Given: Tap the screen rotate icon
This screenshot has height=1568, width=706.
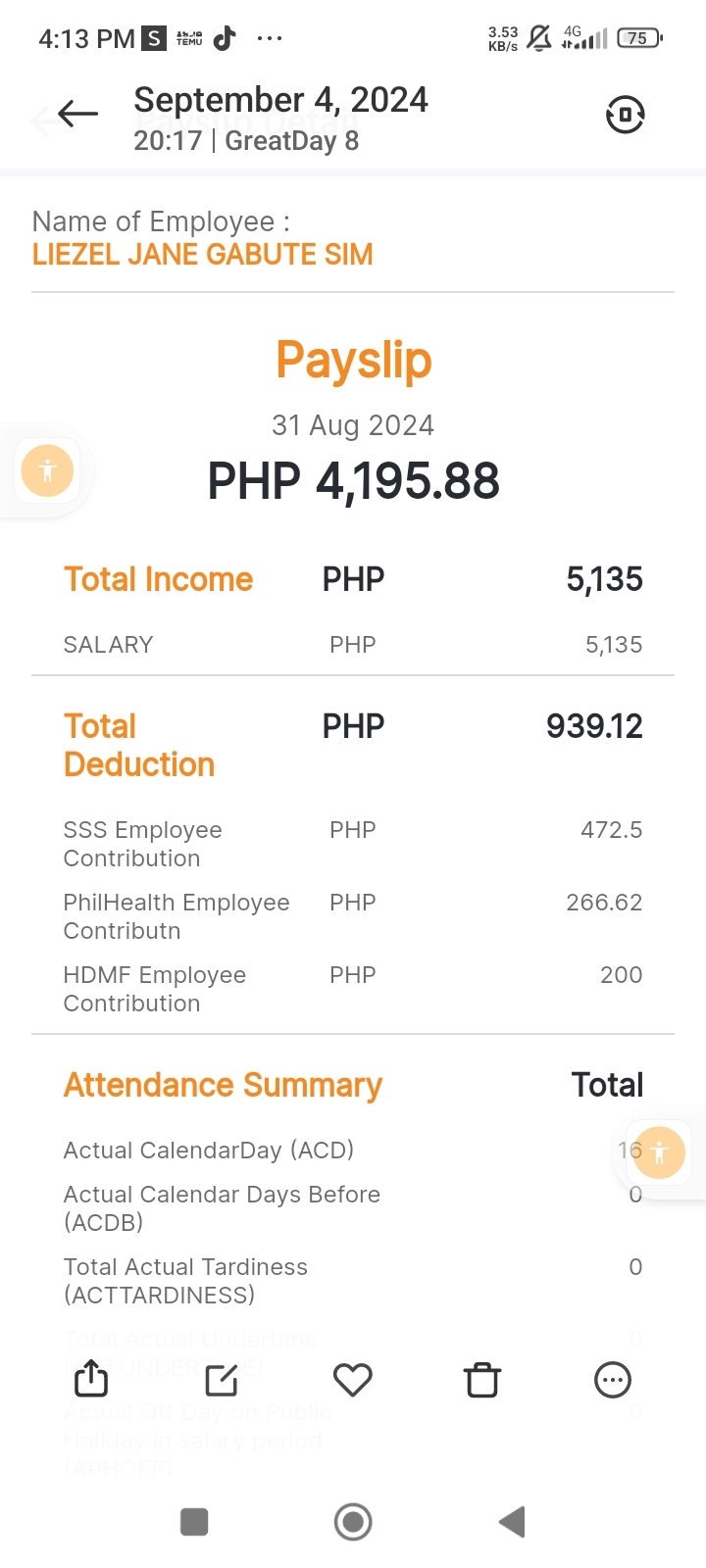Looking at the screenshot, I should pos(625,115).
